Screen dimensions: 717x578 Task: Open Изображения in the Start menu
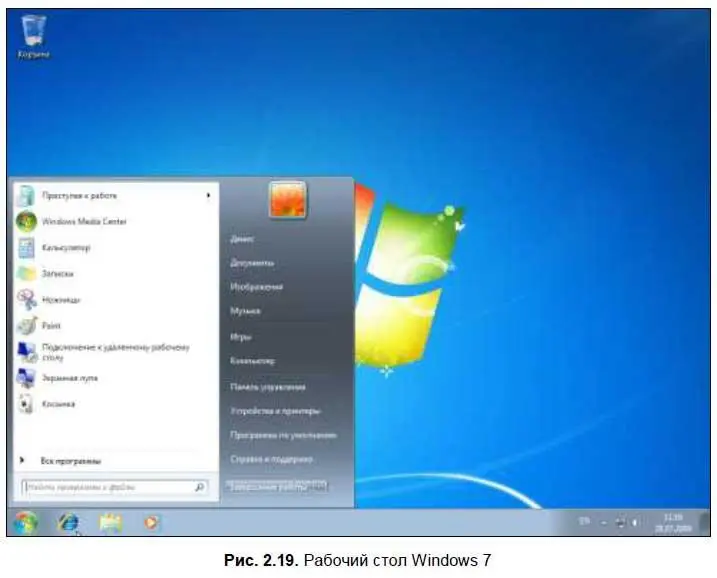point(257,287)
